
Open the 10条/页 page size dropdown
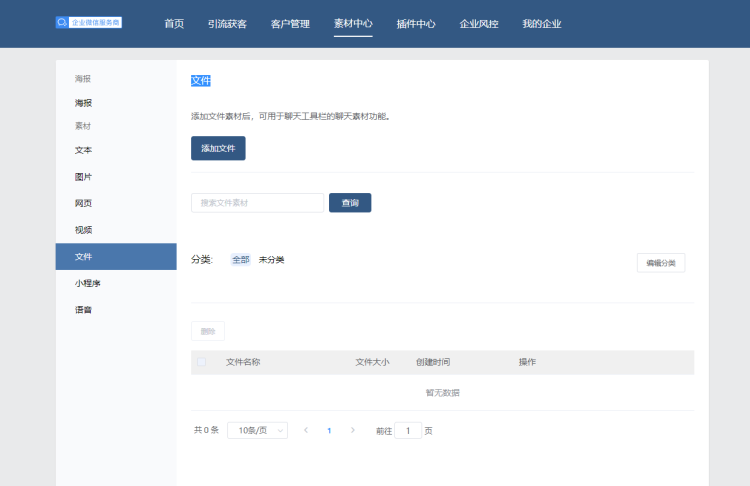click(257, 430)
